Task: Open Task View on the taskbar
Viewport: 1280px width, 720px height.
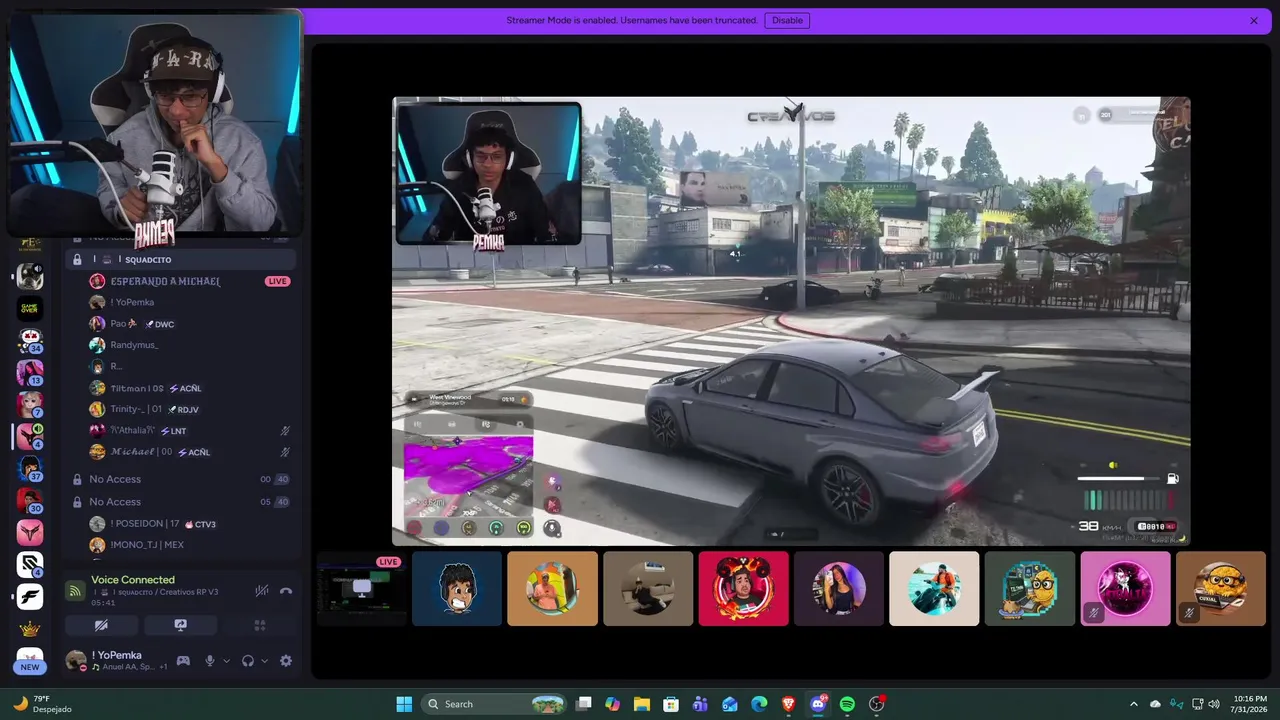Action: pos(584,704)
